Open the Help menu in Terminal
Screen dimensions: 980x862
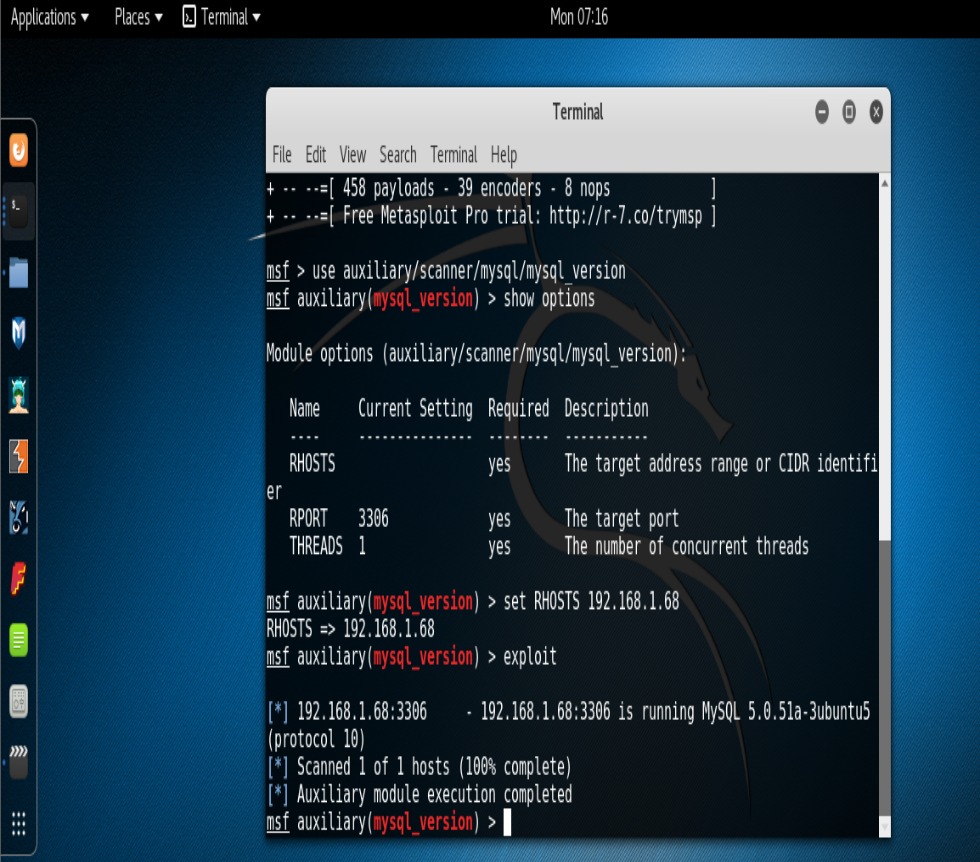click(504, 155)
